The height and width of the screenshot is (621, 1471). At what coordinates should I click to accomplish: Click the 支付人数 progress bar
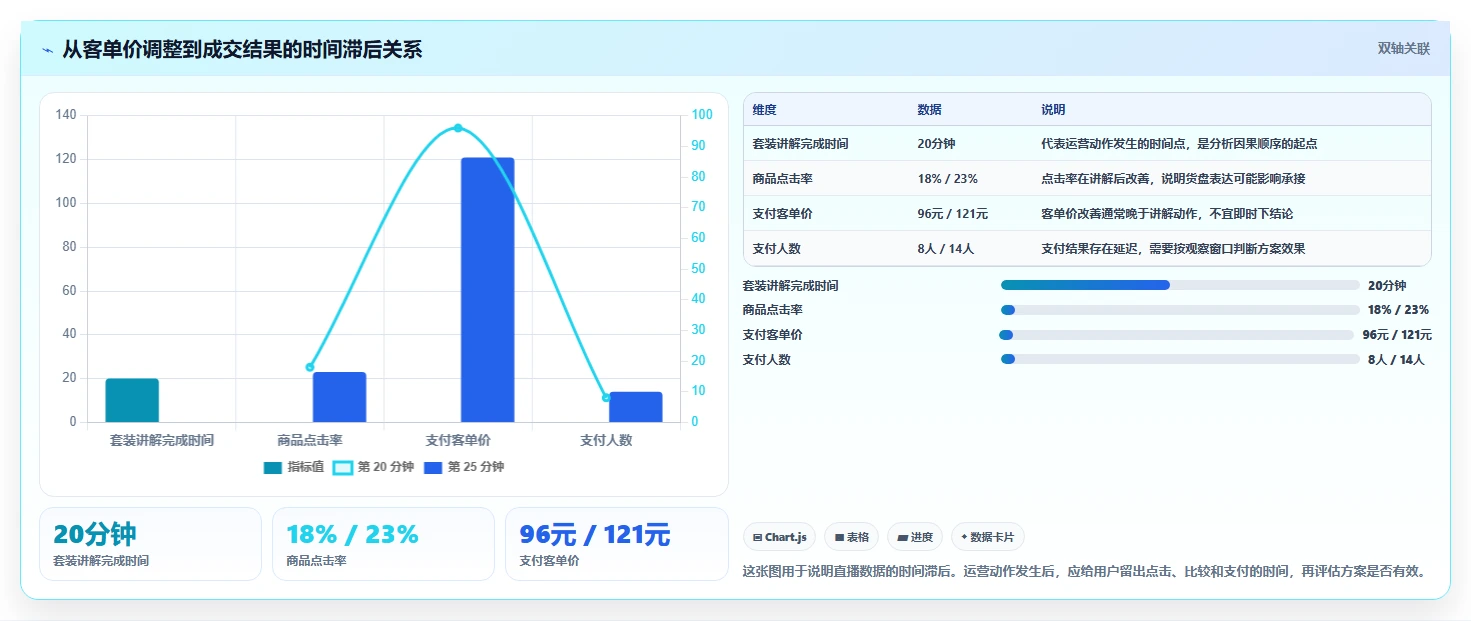point(1180,359)
